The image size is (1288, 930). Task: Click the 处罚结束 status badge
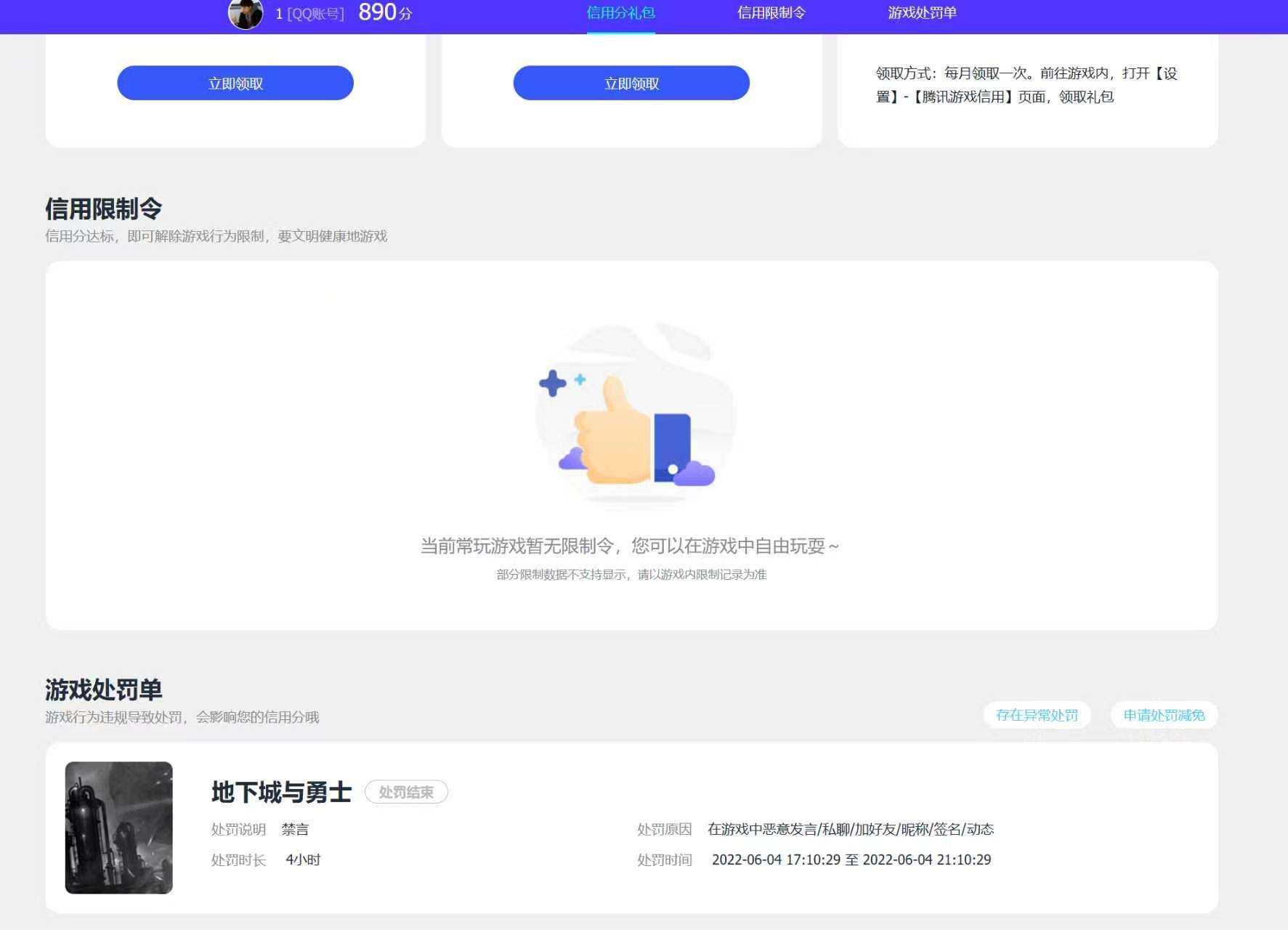pos(406,792)
